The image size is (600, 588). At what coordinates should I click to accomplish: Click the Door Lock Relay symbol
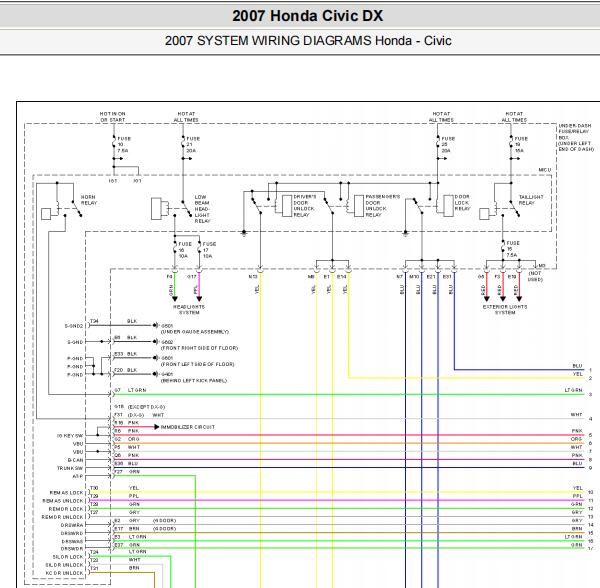coord(448,205)
